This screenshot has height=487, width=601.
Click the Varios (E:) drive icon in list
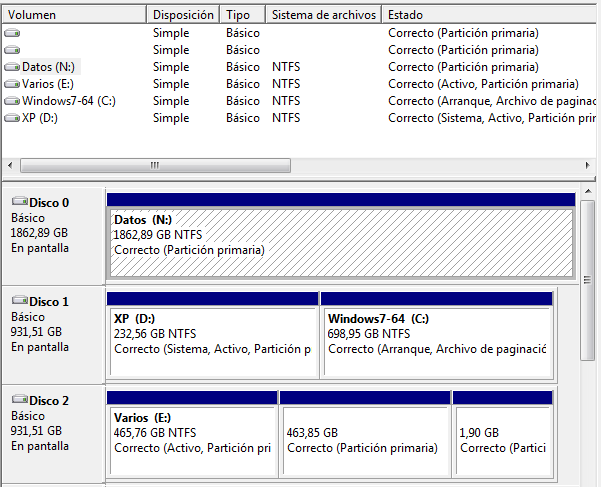tap(12, 84)
